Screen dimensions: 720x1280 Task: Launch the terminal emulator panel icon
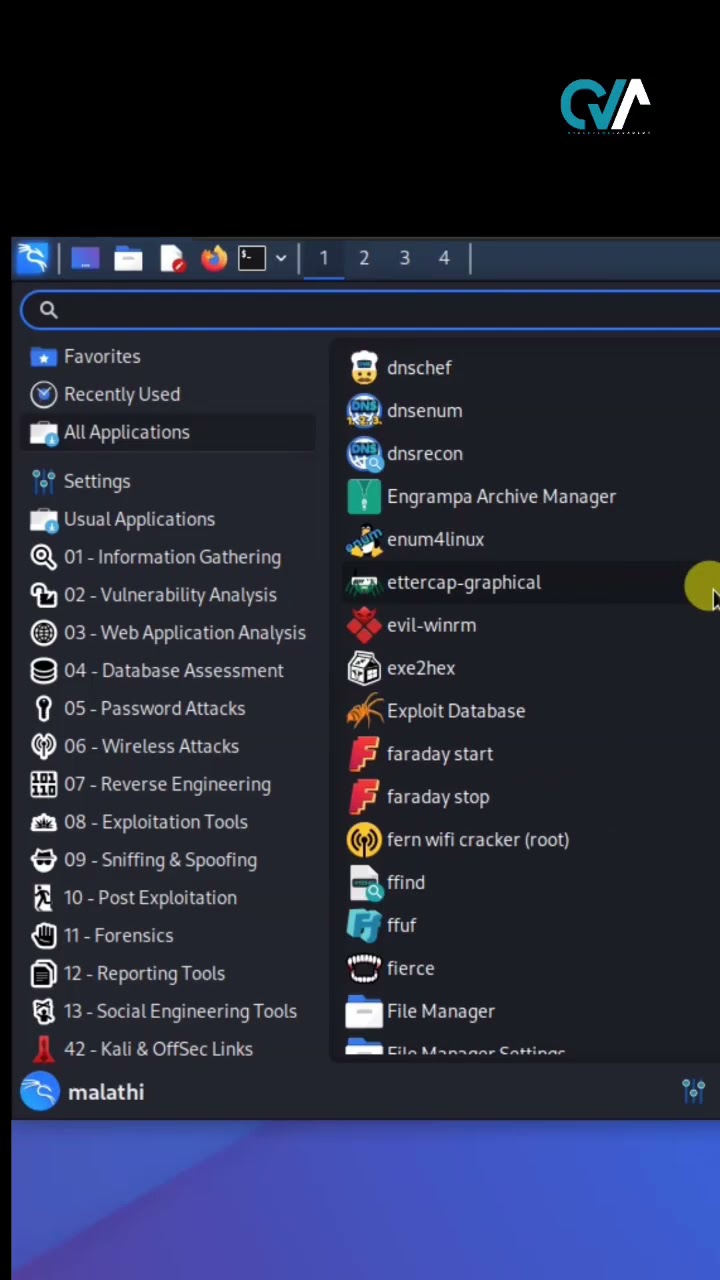(252, 259)
